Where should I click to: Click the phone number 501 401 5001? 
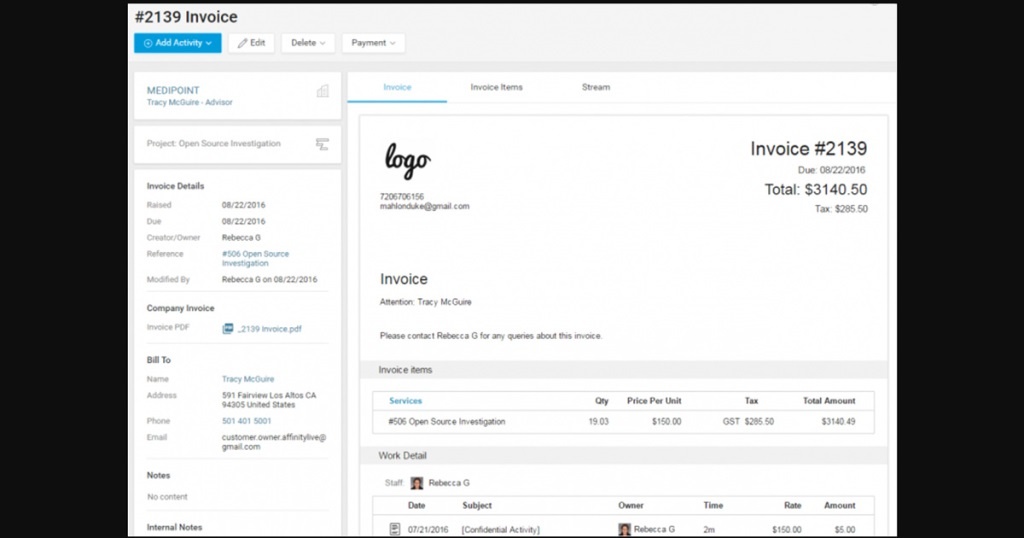[246, 421]
